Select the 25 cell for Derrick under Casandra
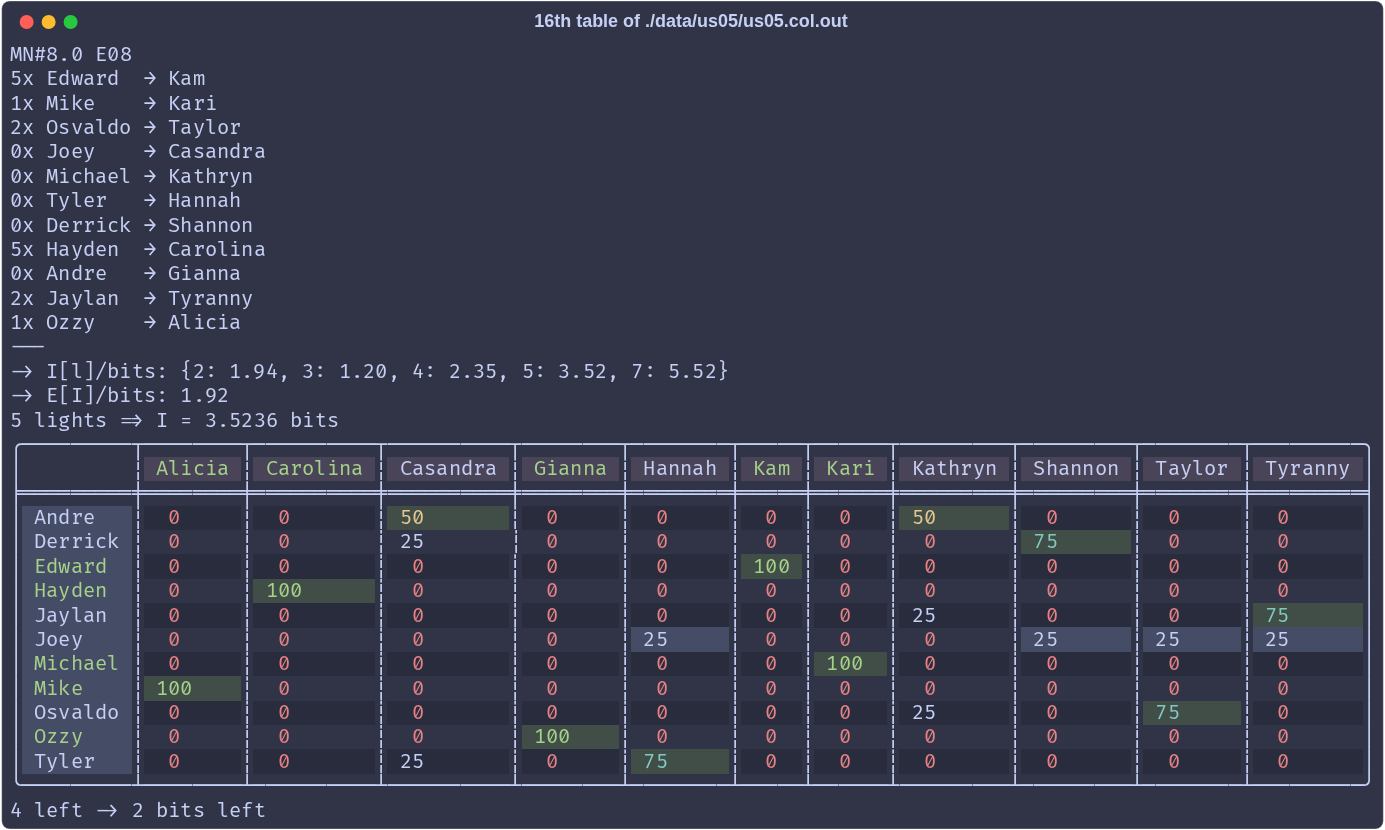This screenshot has width=1385, height=830. (448, 541)
